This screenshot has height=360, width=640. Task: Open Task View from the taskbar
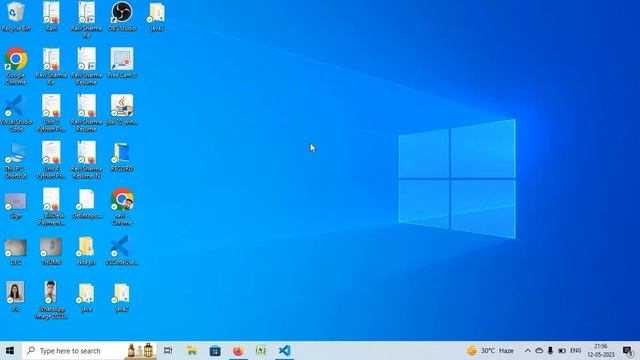[x=168, y=351]
